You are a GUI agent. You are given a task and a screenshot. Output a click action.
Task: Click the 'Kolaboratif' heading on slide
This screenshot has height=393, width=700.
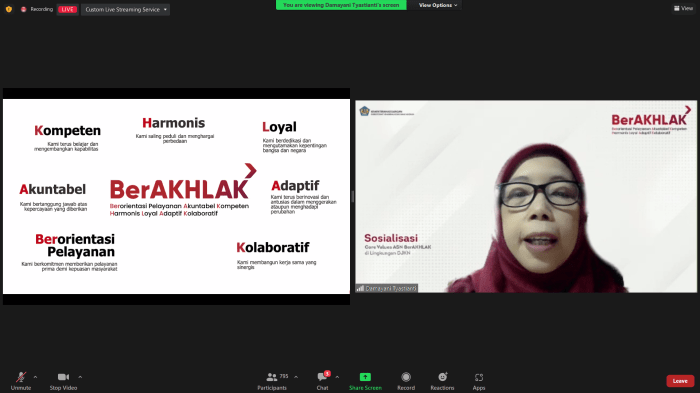273,247
